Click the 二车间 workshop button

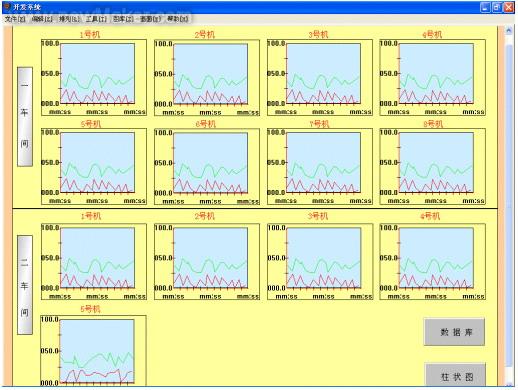coord(25,285)
